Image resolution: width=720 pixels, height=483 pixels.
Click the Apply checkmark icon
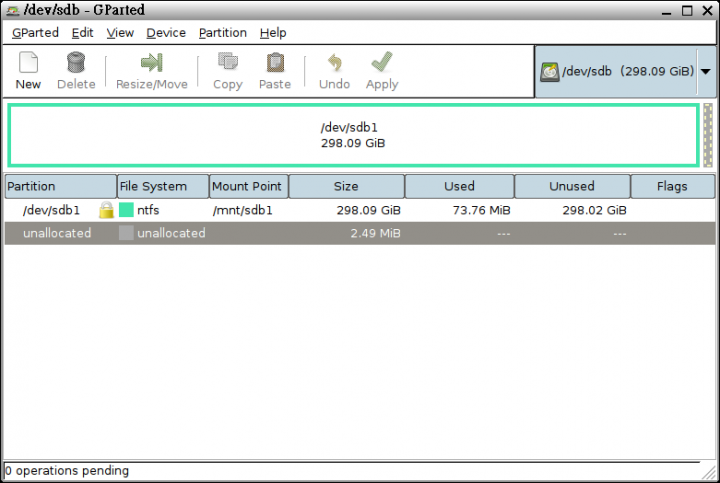pos(382,62)
